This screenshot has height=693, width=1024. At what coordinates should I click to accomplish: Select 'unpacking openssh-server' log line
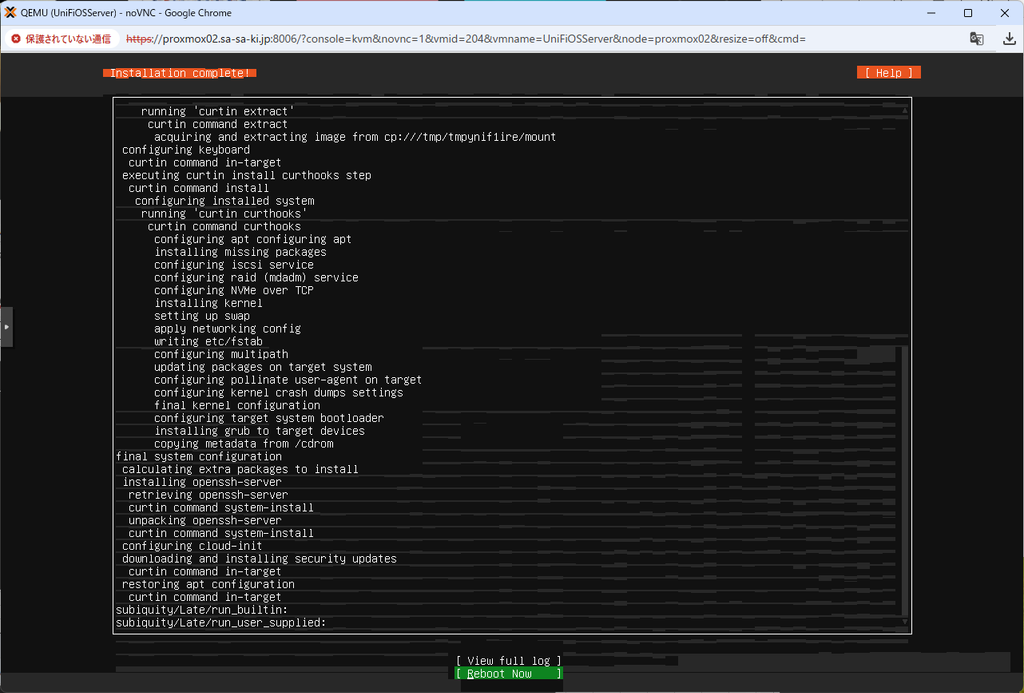coord(205,521)
